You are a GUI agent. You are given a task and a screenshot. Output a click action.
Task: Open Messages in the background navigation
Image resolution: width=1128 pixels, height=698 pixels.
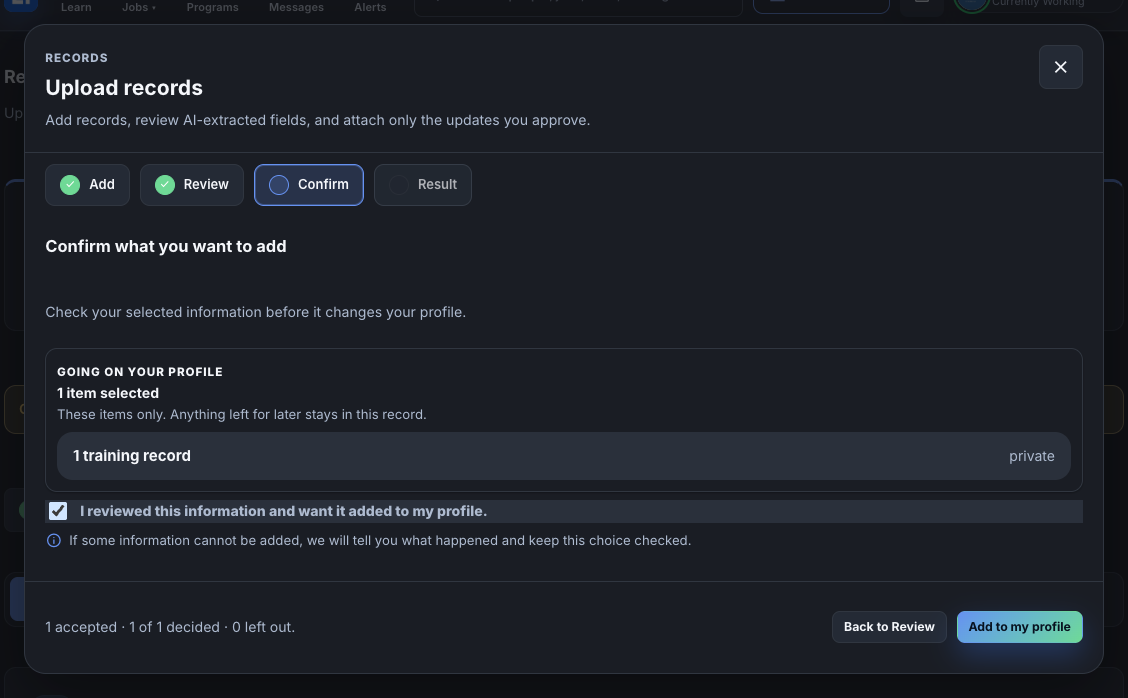pos(296,7)
